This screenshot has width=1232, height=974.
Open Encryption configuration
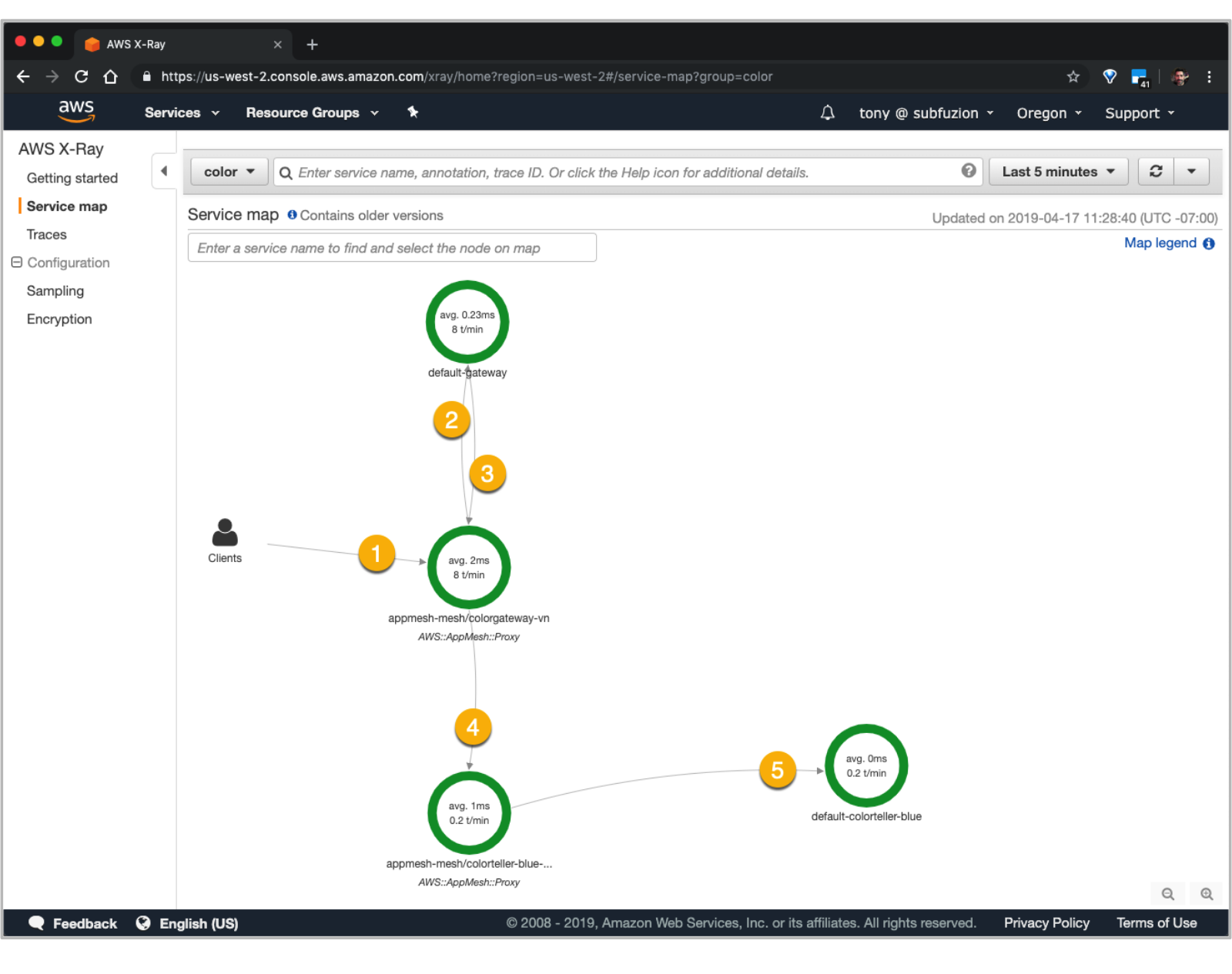click(x=59, y=319)
